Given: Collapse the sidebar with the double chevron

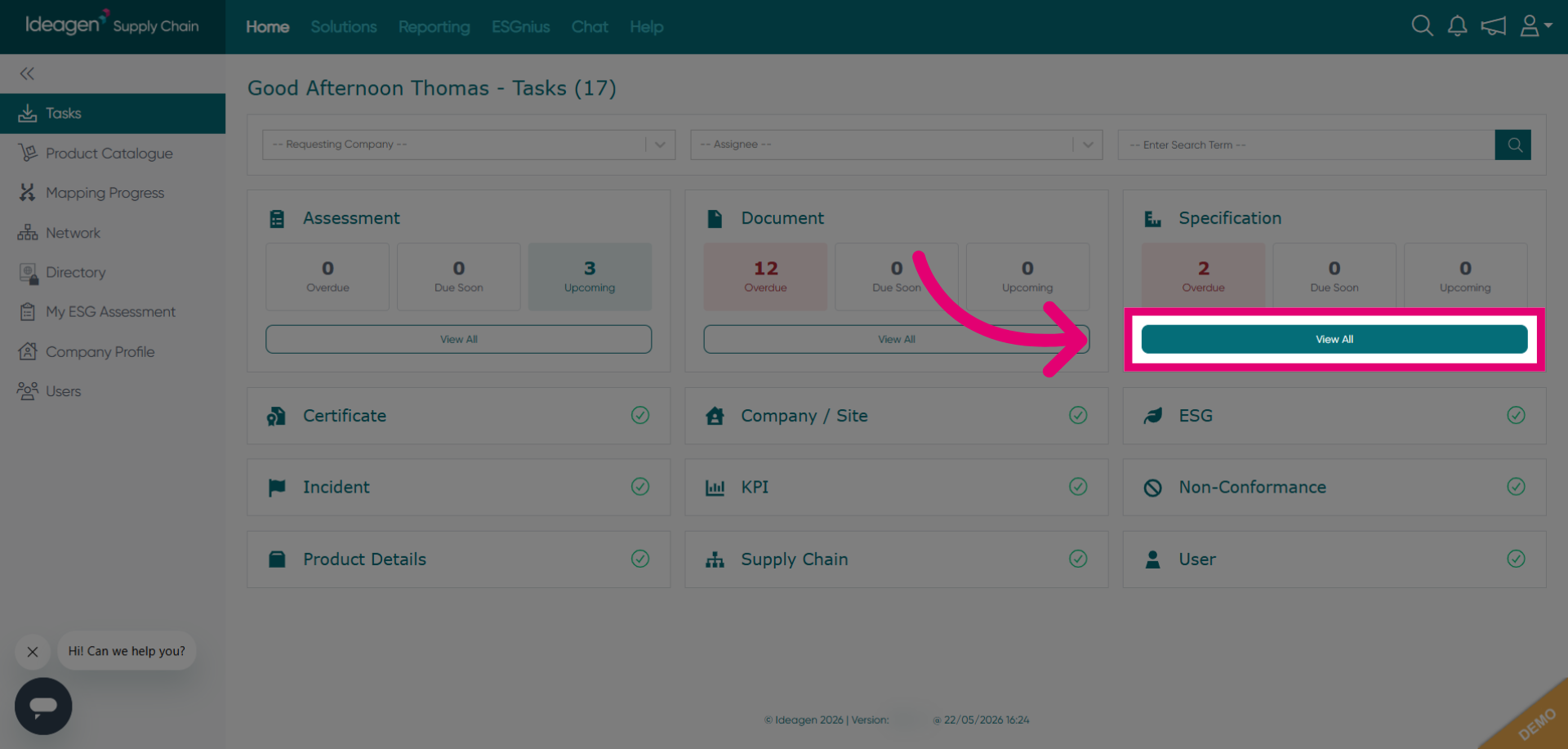Looking at the screenshot, I should [x=27, y=74].
